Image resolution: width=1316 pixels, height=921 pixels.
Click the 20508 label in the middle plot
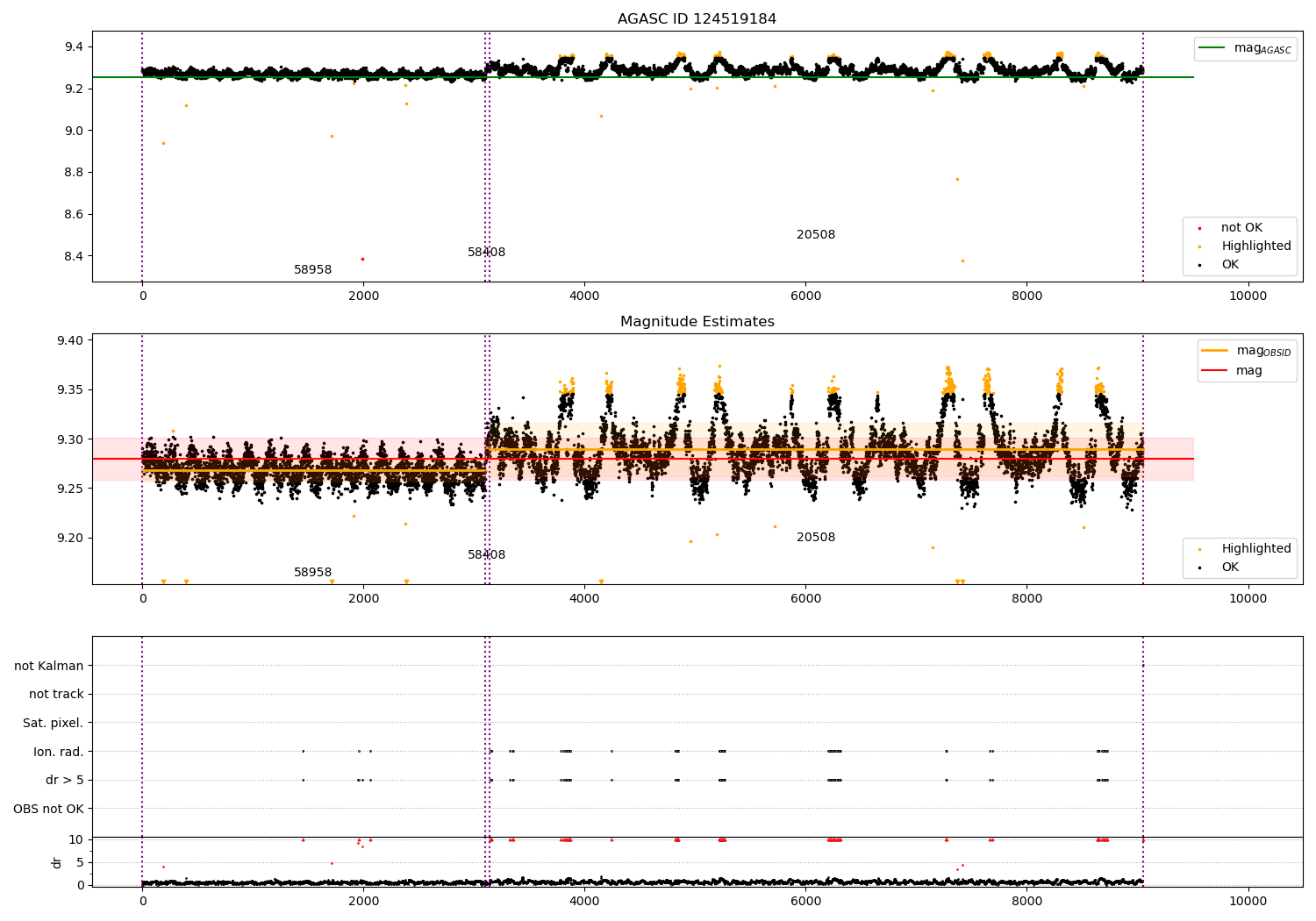click(x=816, y=538)
